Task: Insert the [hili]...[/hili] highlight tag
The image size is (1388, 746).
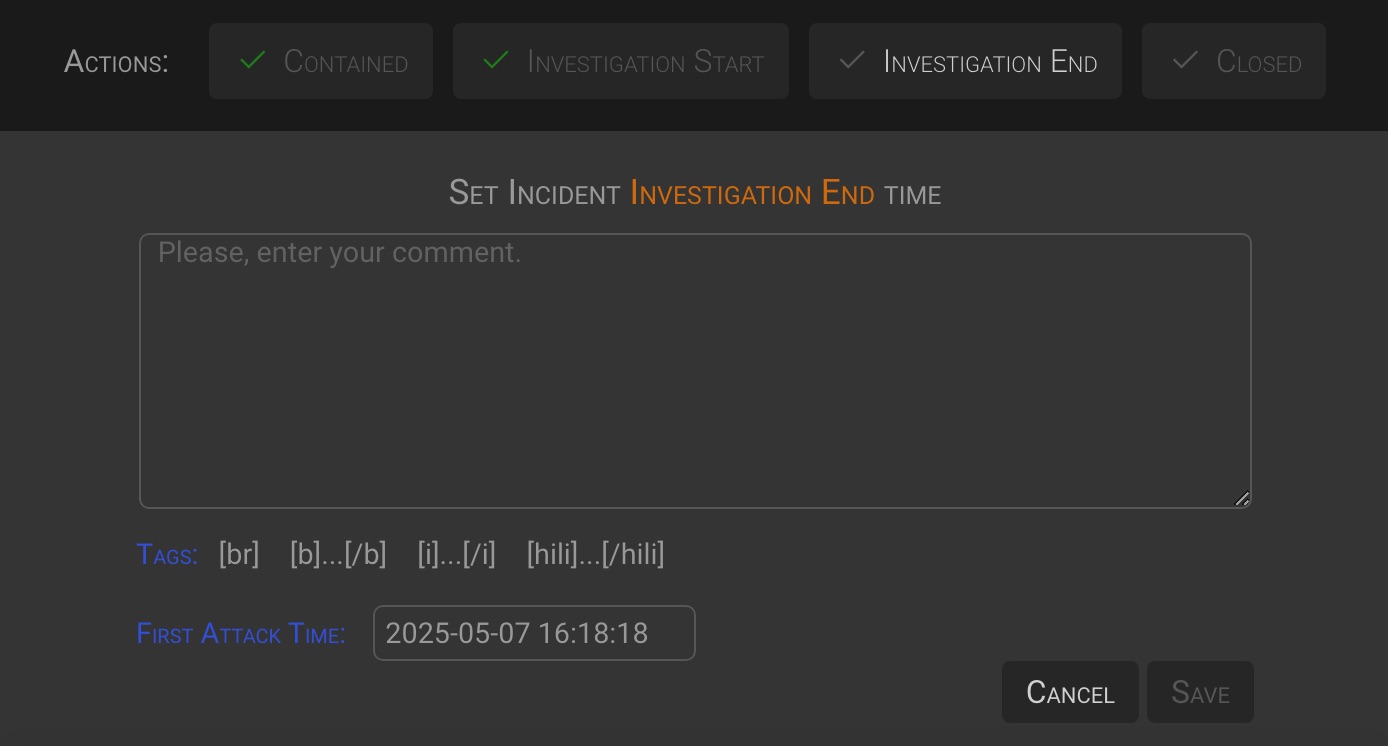Action: (595, 554)
